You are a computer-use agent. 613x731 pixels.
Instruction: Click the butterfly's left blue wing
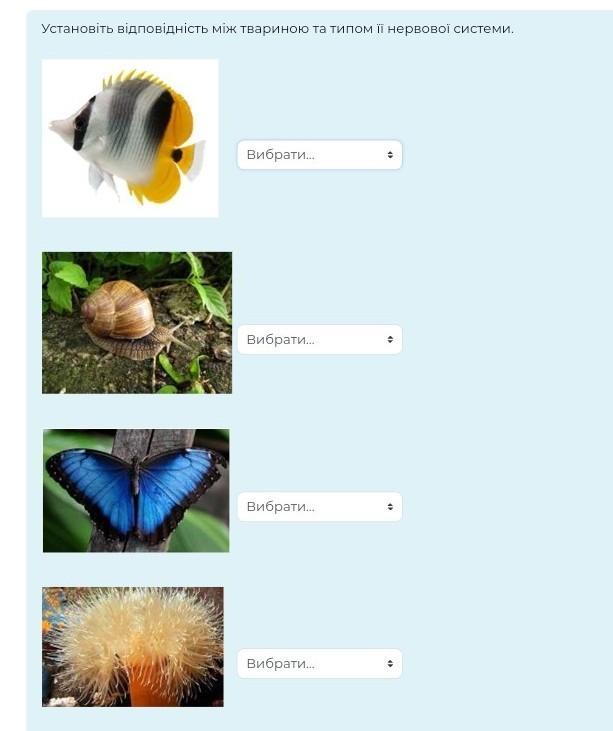point(93,490)
